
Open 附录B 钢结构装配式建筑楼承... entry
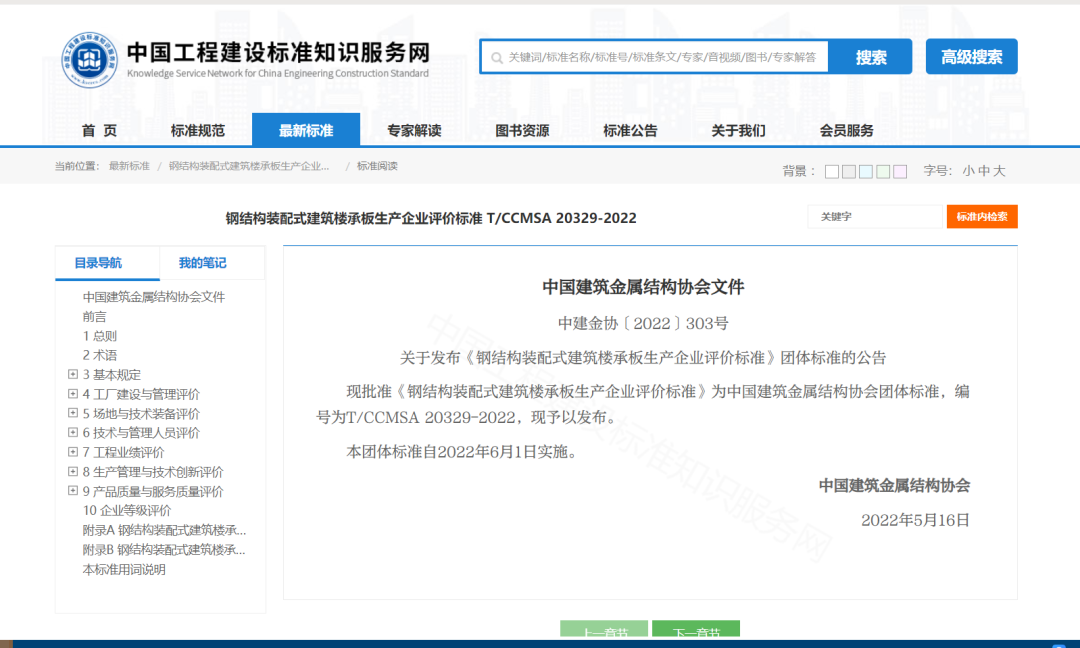pos(164,550)
